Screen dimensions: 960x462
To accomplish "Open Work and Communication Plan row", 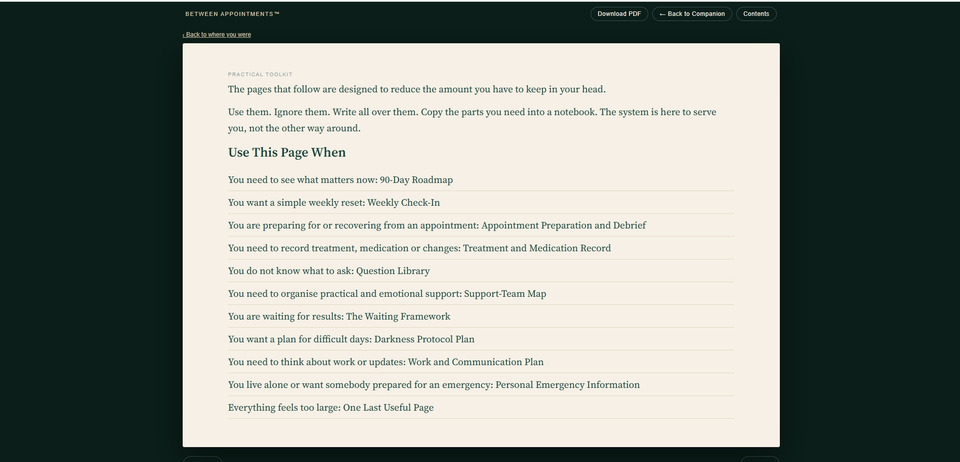I will [x=481, y=362].
